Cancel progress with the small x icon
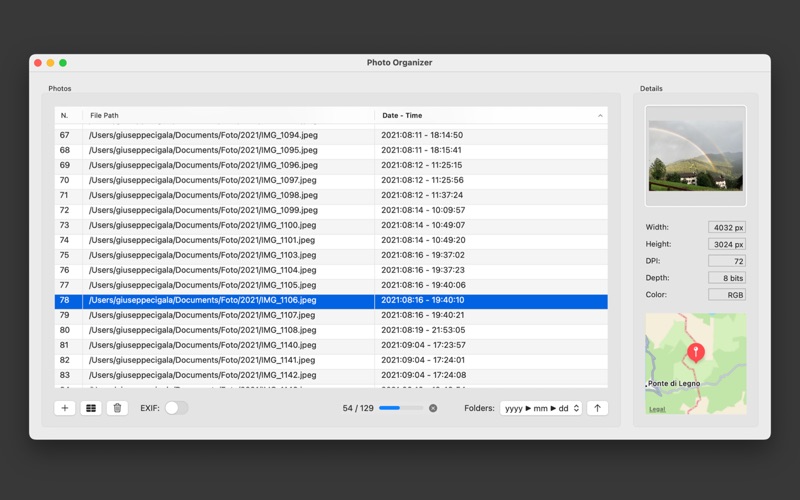The image size is (800, 500). point(433,408)
